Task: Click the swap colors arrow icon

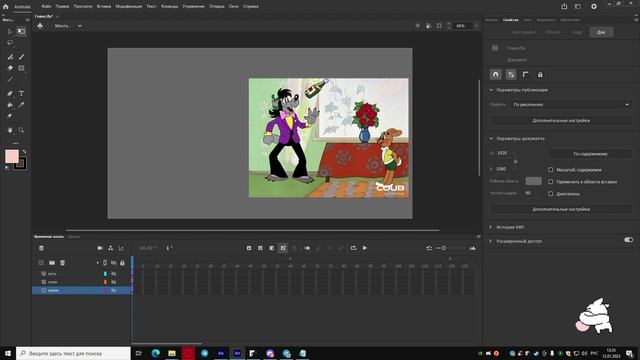Action: [24, 151]
